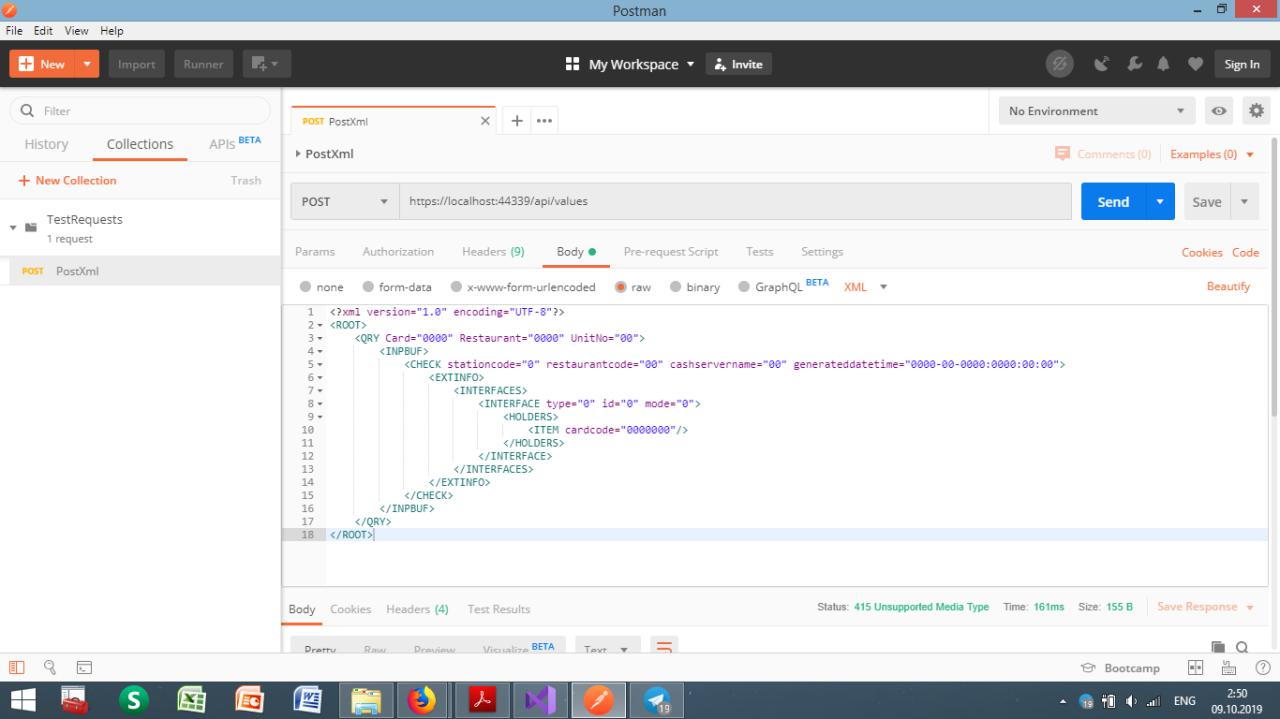Open Firefox from the taskbar
This screenshot has width=1280, height=719.
(x=423, y=700)
